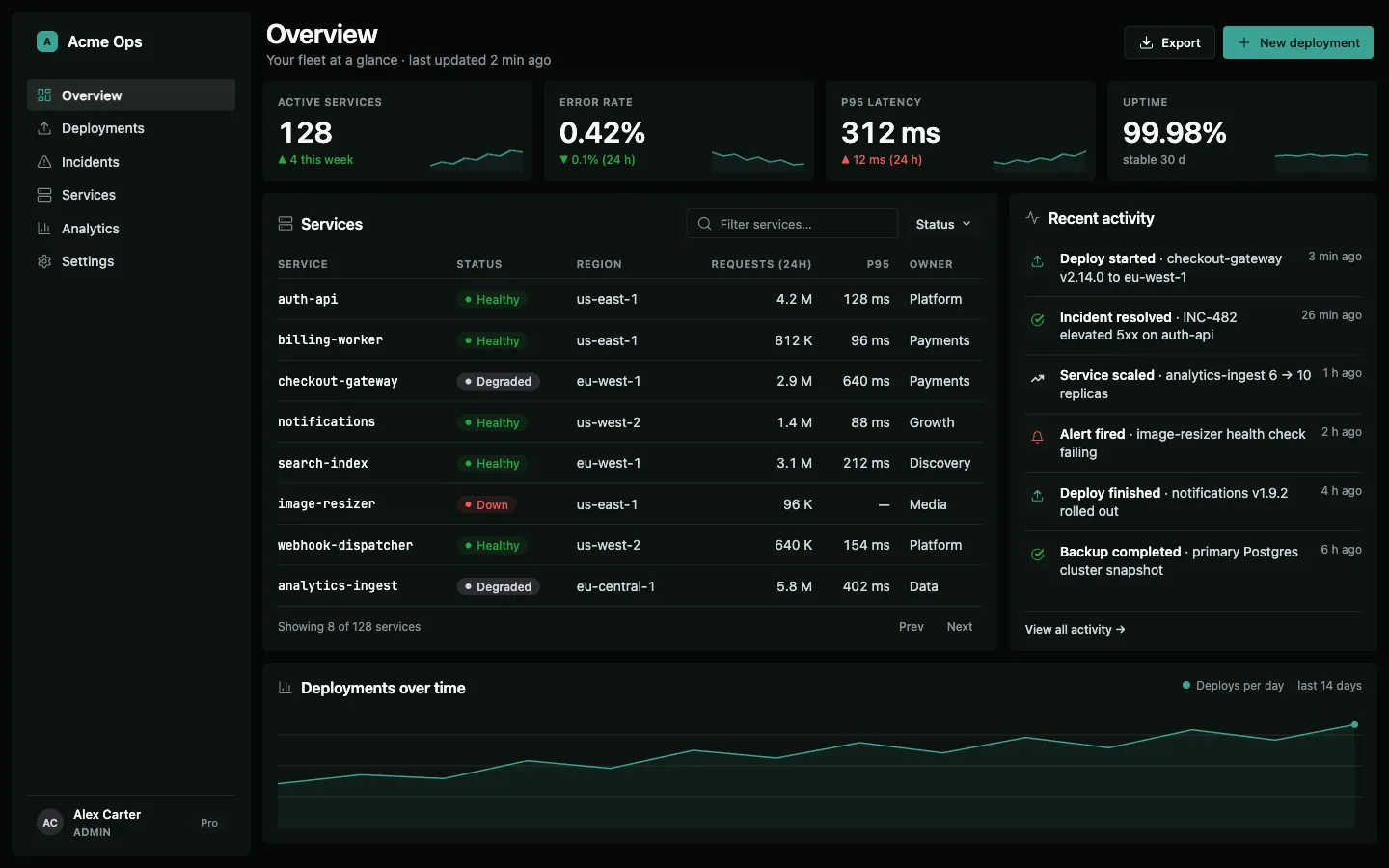Click the Services server icon in sidebar

point(44,195)
